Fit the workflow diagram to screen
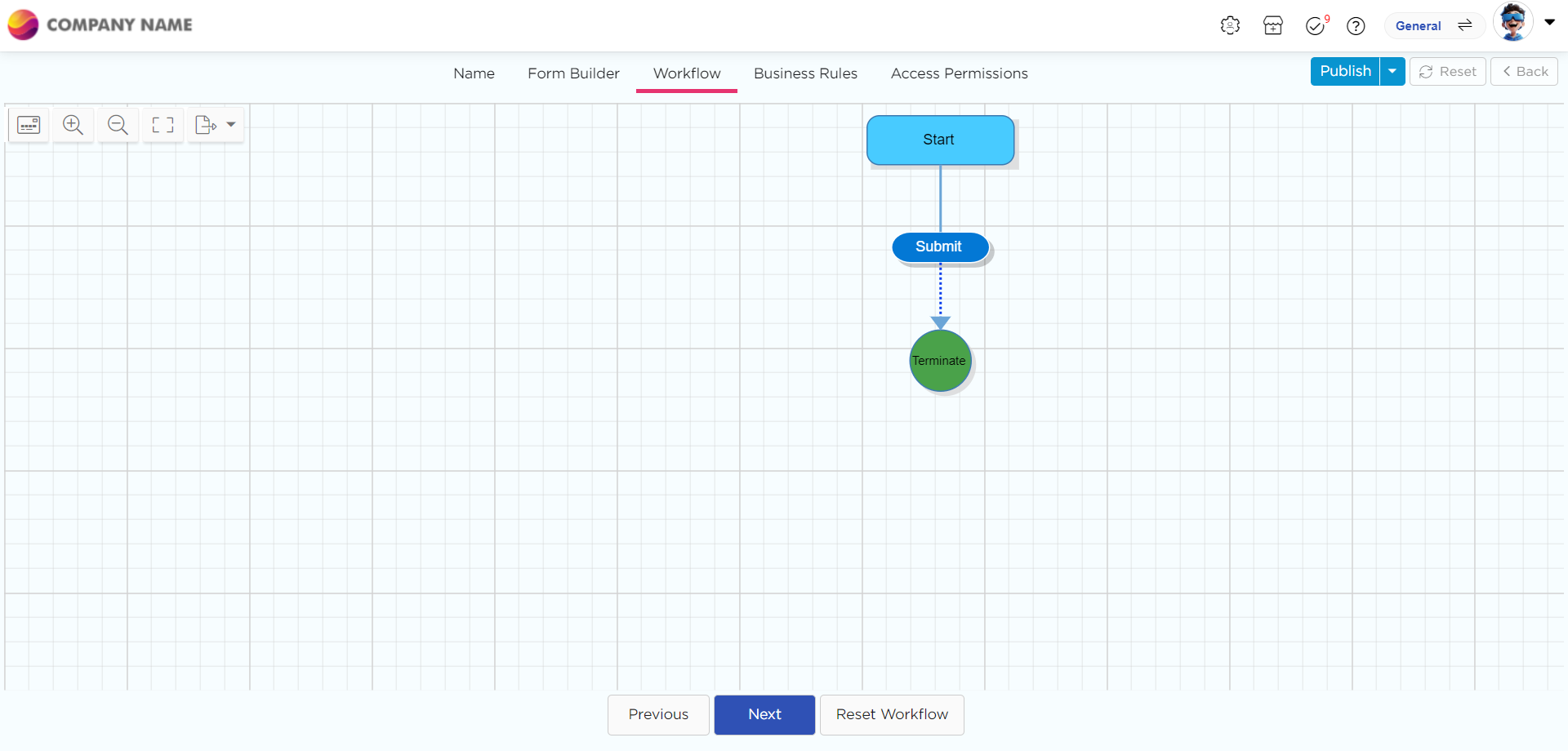1568x751 pixels. click(163, 125)
